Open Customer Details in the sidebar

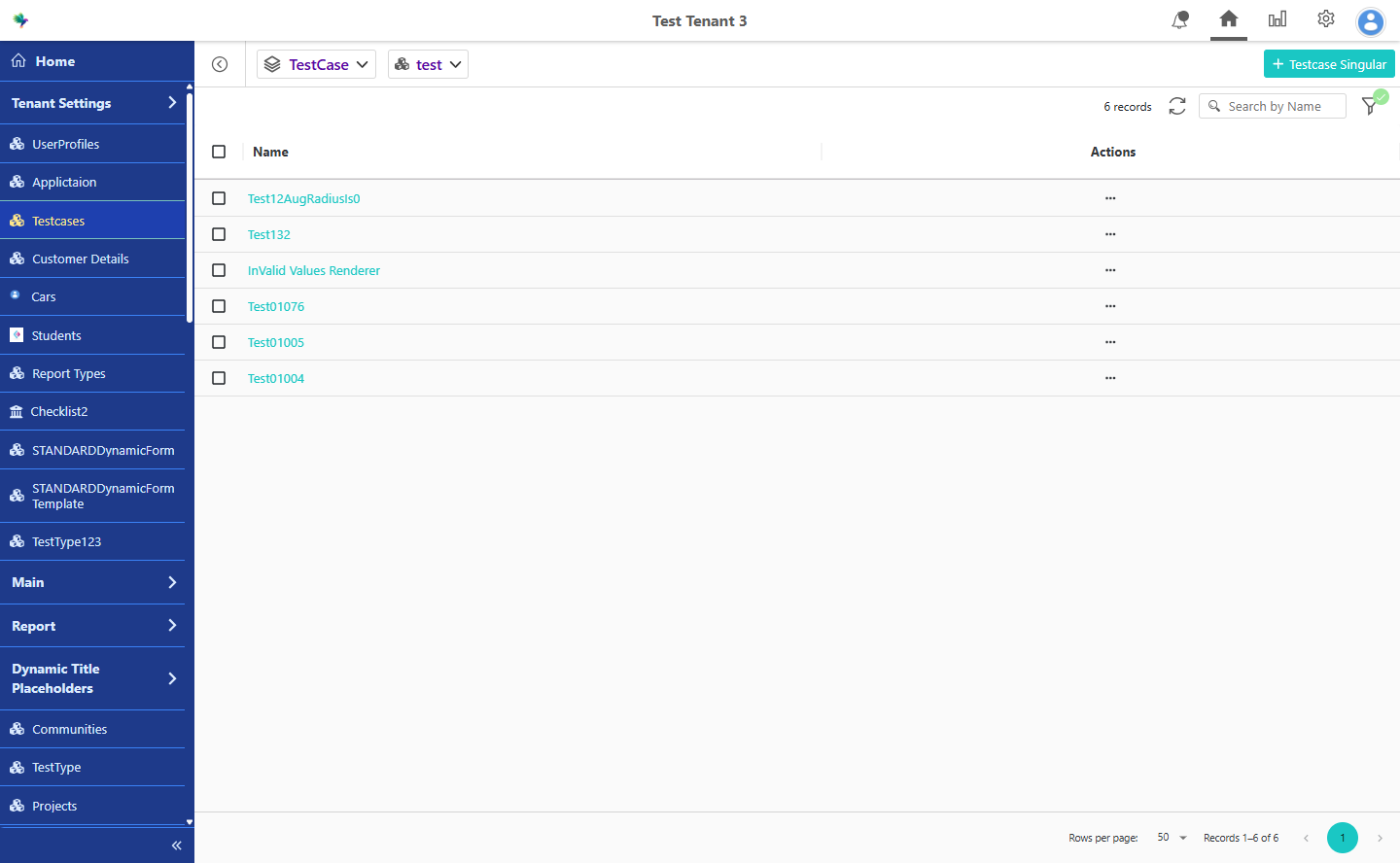[92, 259]
